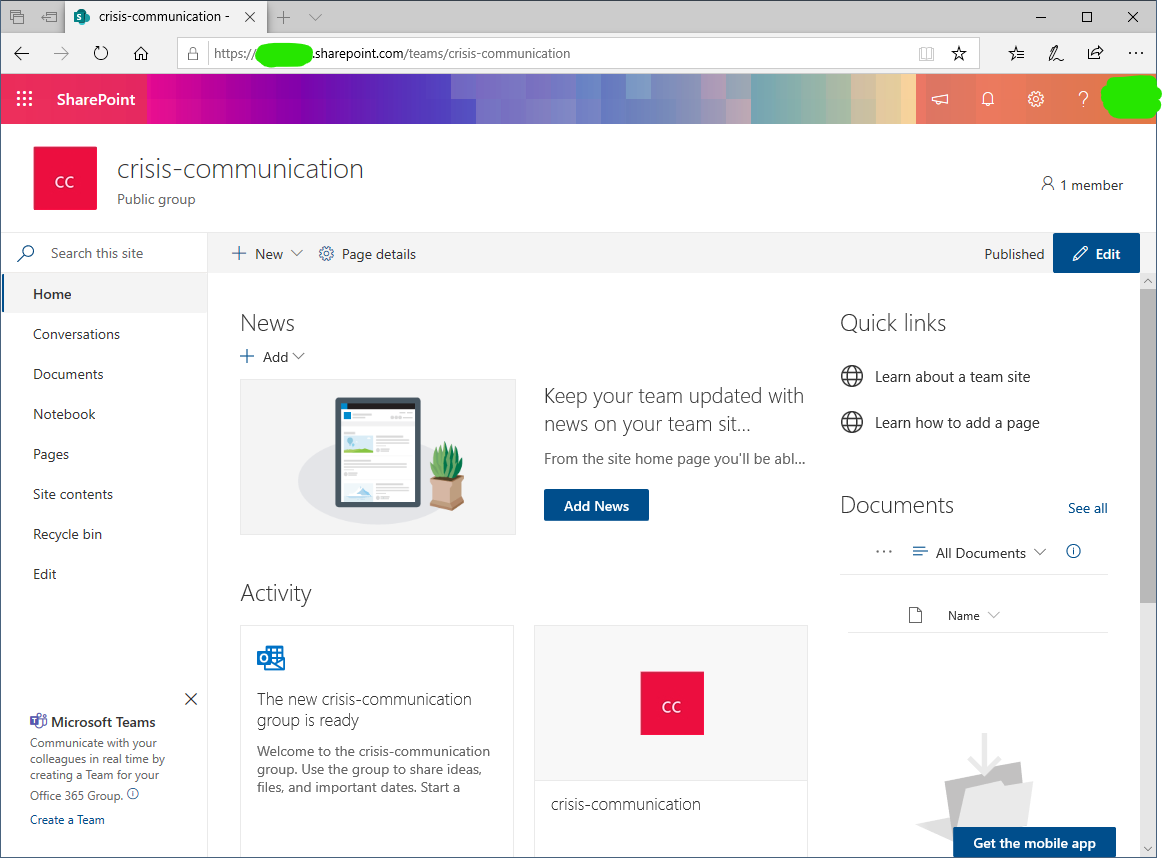Dismiss the Microsoft Teams promotion

click(190, 699)
